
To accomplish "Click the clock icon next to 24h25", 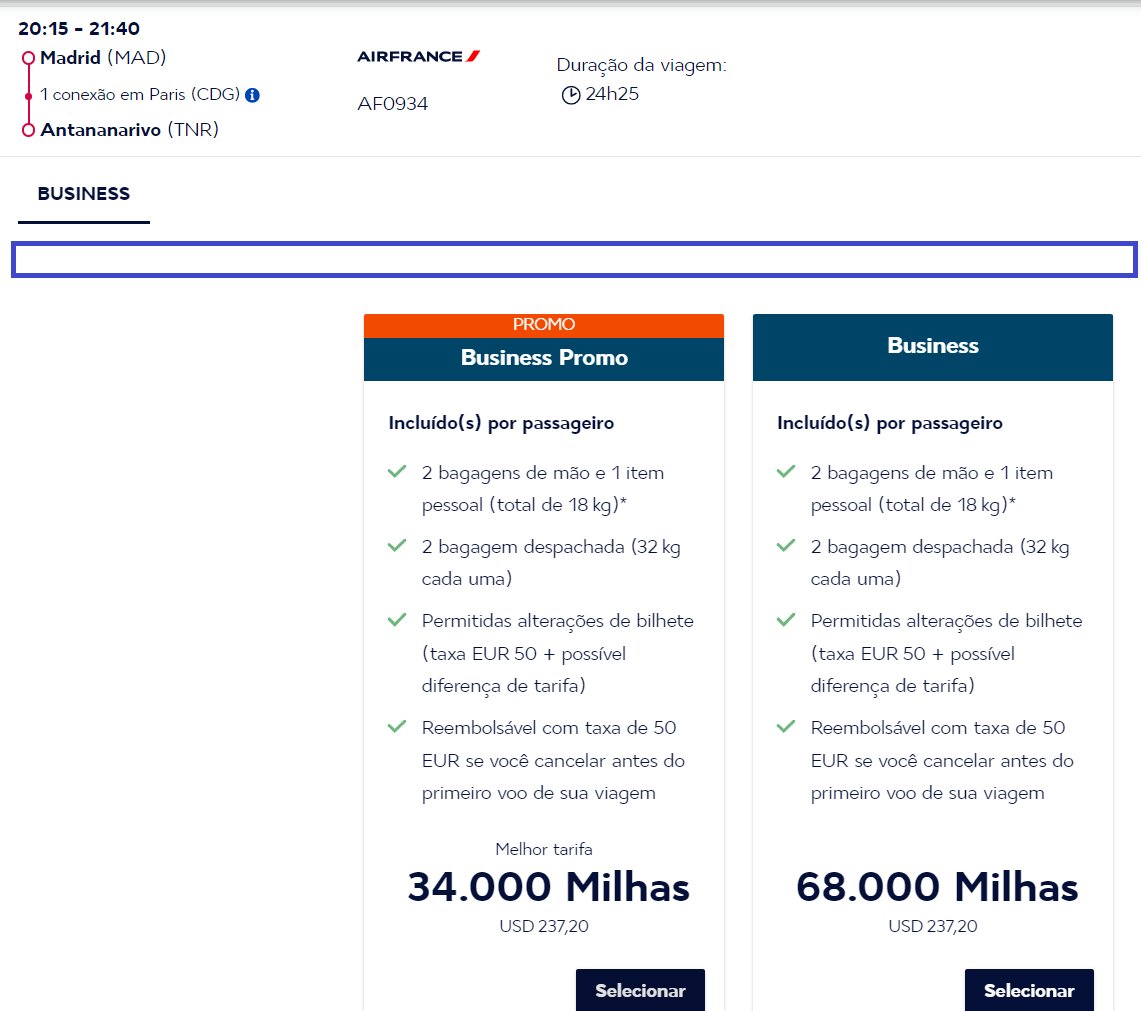I will [570, 95].
